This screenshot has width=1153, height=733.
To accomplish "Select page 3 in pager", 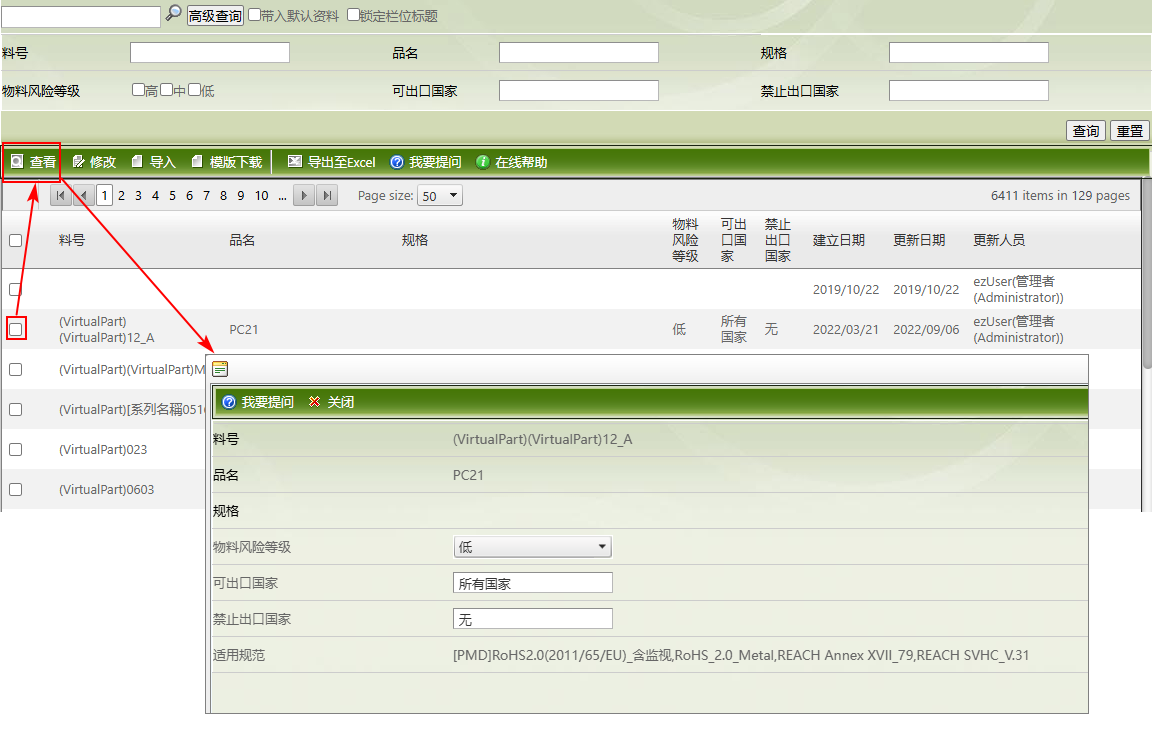I will coord(138,196).
